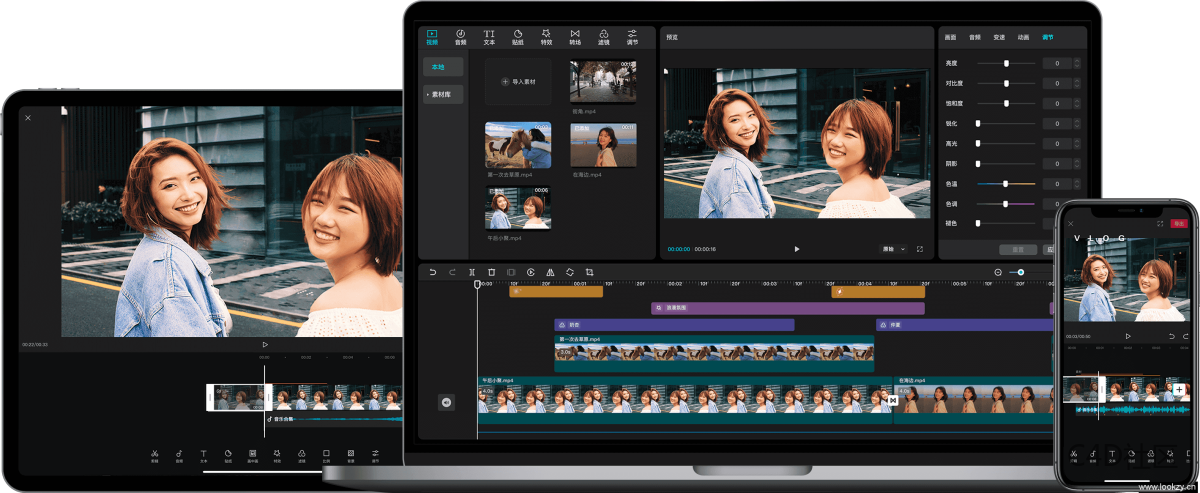The image size is (1200, 493).
Task: Close the tablet editor with X
Action: (28, 118)
